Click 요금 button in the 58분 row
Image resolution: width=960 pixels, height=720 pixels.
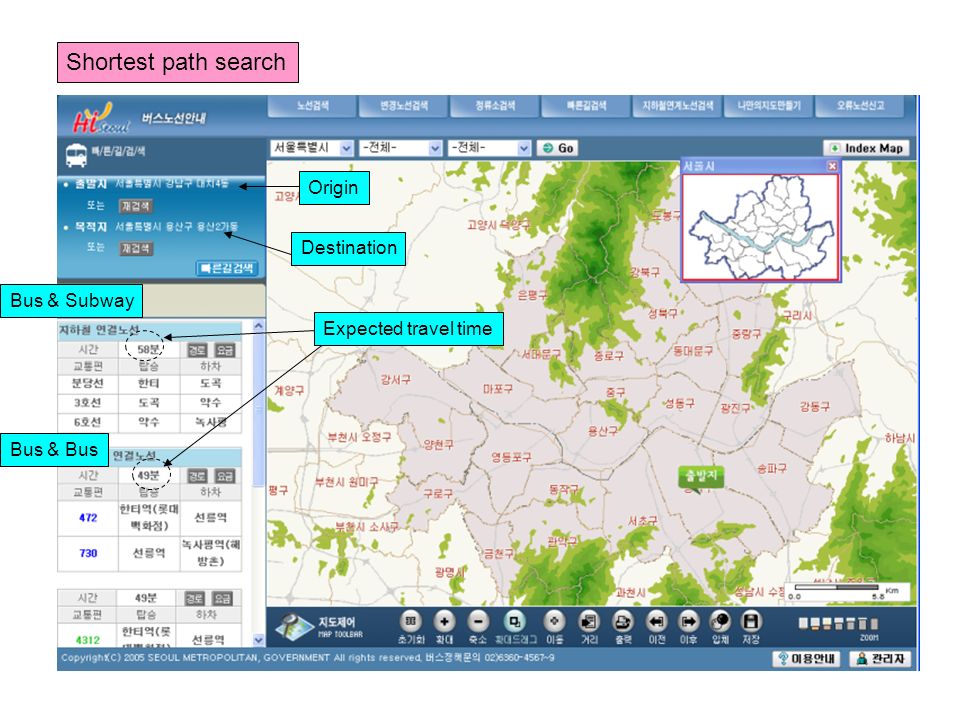[x=225, y=350]
